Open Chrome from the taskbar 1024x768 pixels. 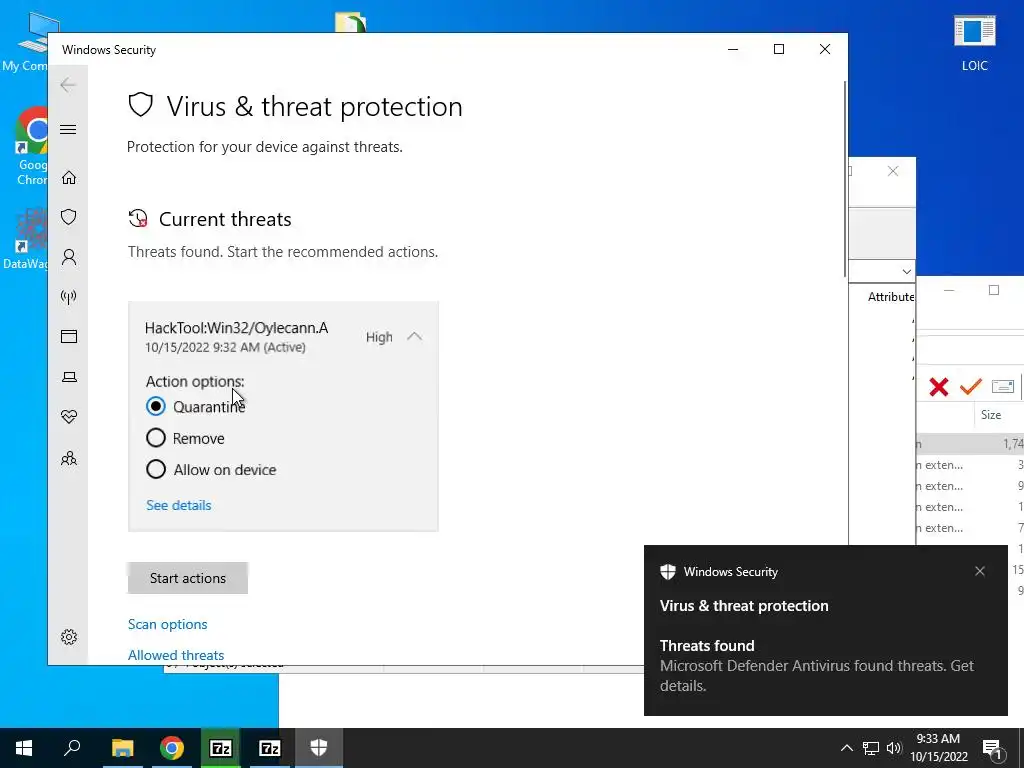pyautogui.click(x=172, y=748)
